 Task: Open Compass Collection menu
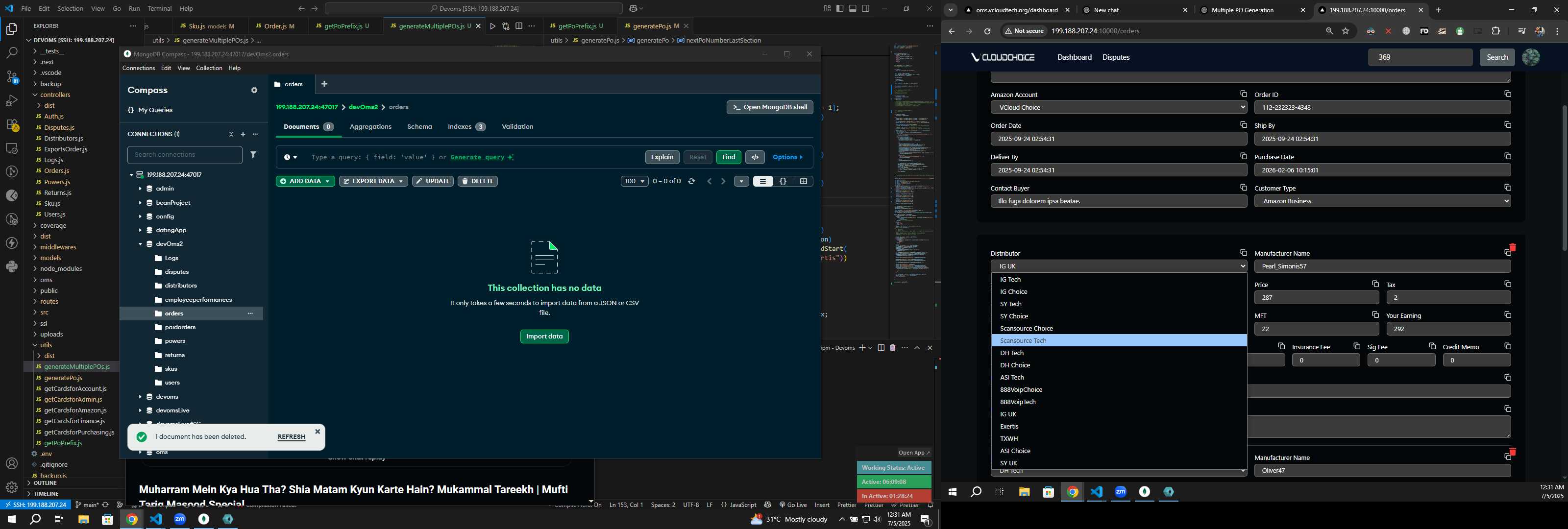[209, 68]
